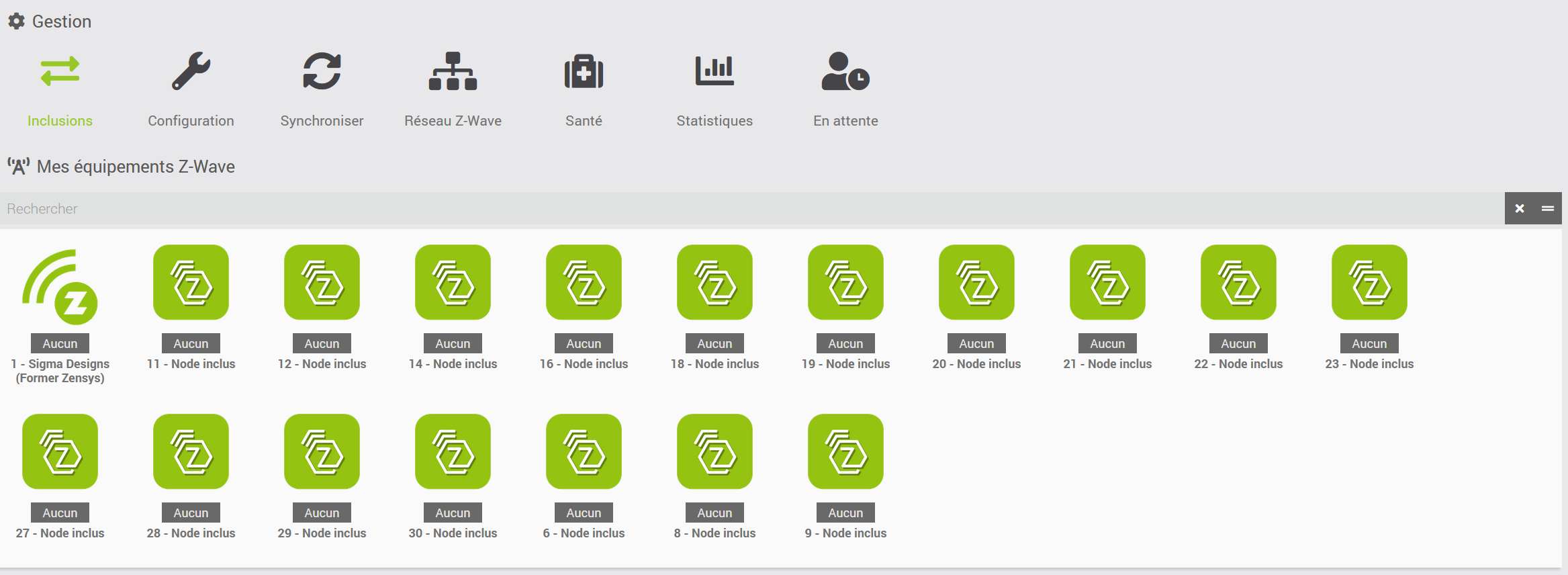The height and width of the screenshot is (575, 1568).
Task: Click the '16 - Node inclus' name
Action: 584,364
